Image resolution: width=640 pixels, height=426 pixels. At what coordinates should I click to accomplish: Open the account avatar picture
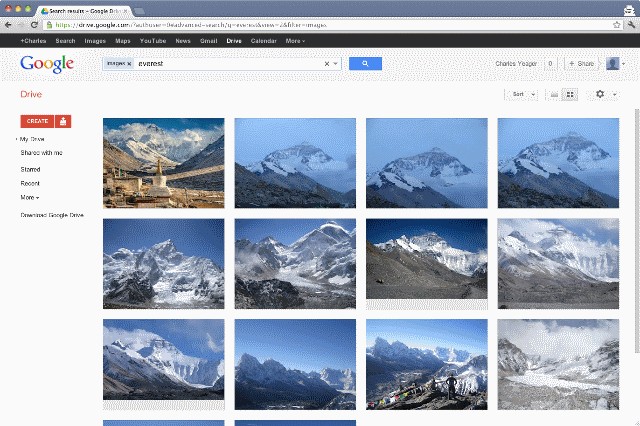(612, 64)
